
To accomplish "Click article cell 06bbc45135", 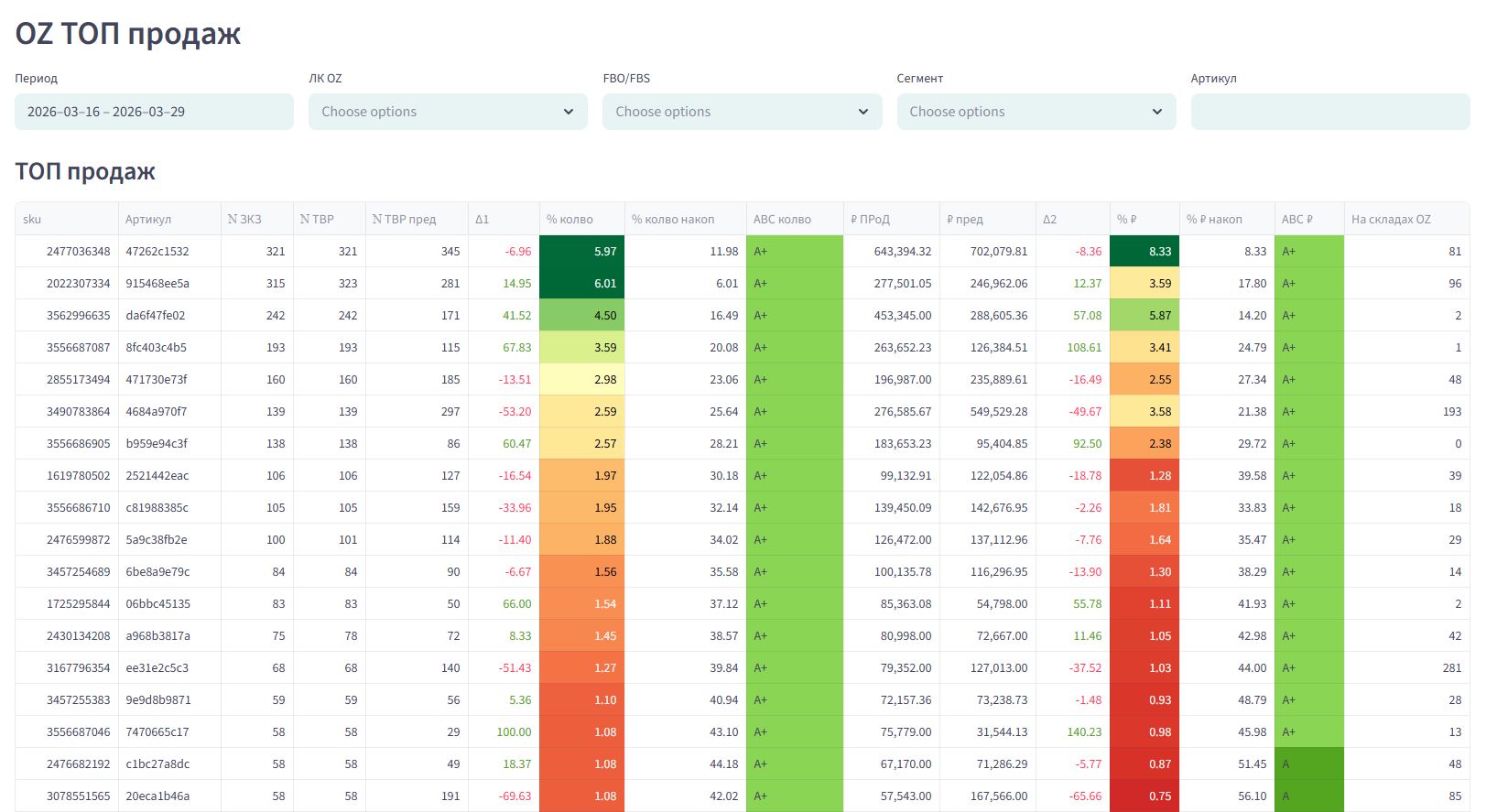I will (x=169, y=603).
